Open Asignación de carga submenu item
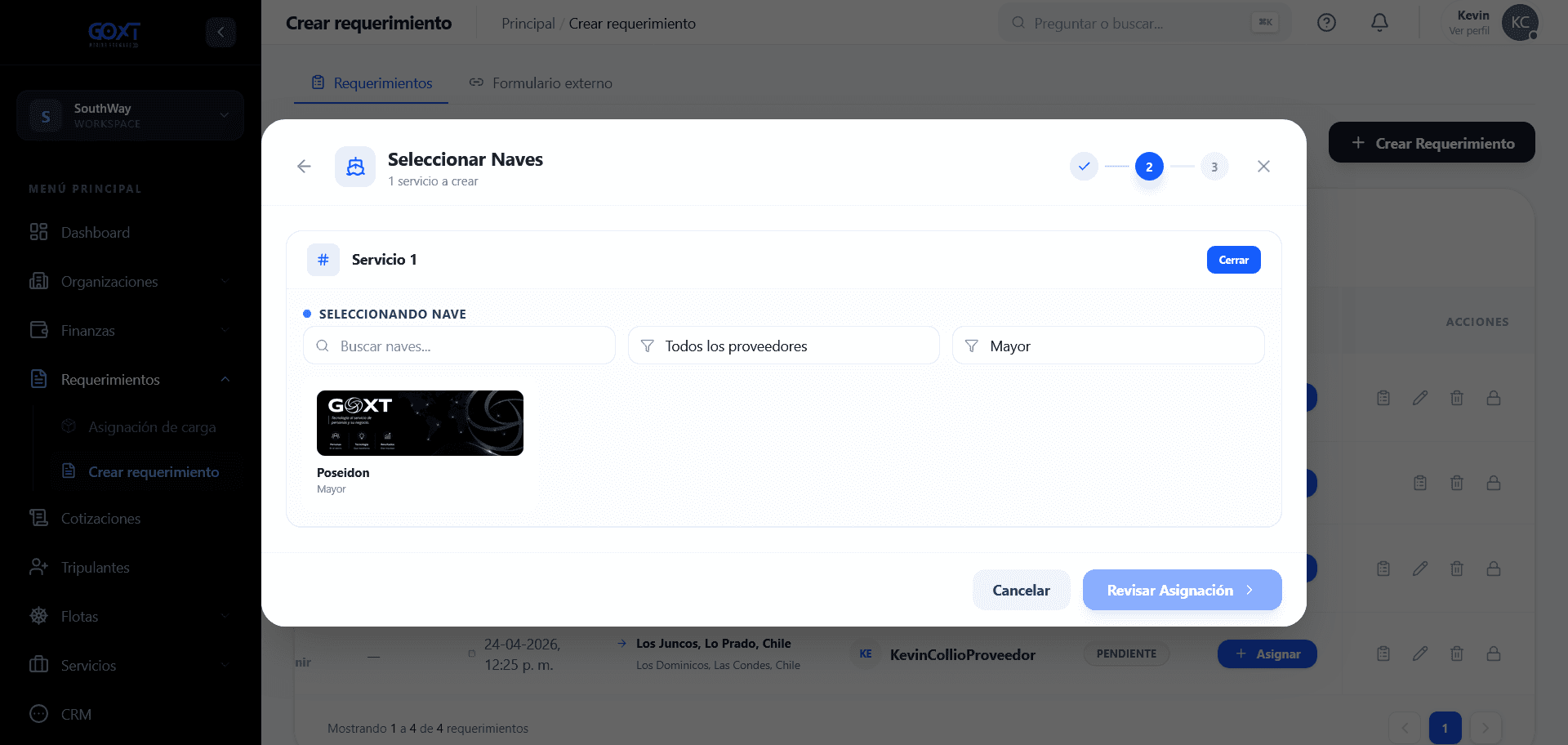The height and width of the screenshot is (745, 1568). [x=152, y=427]
